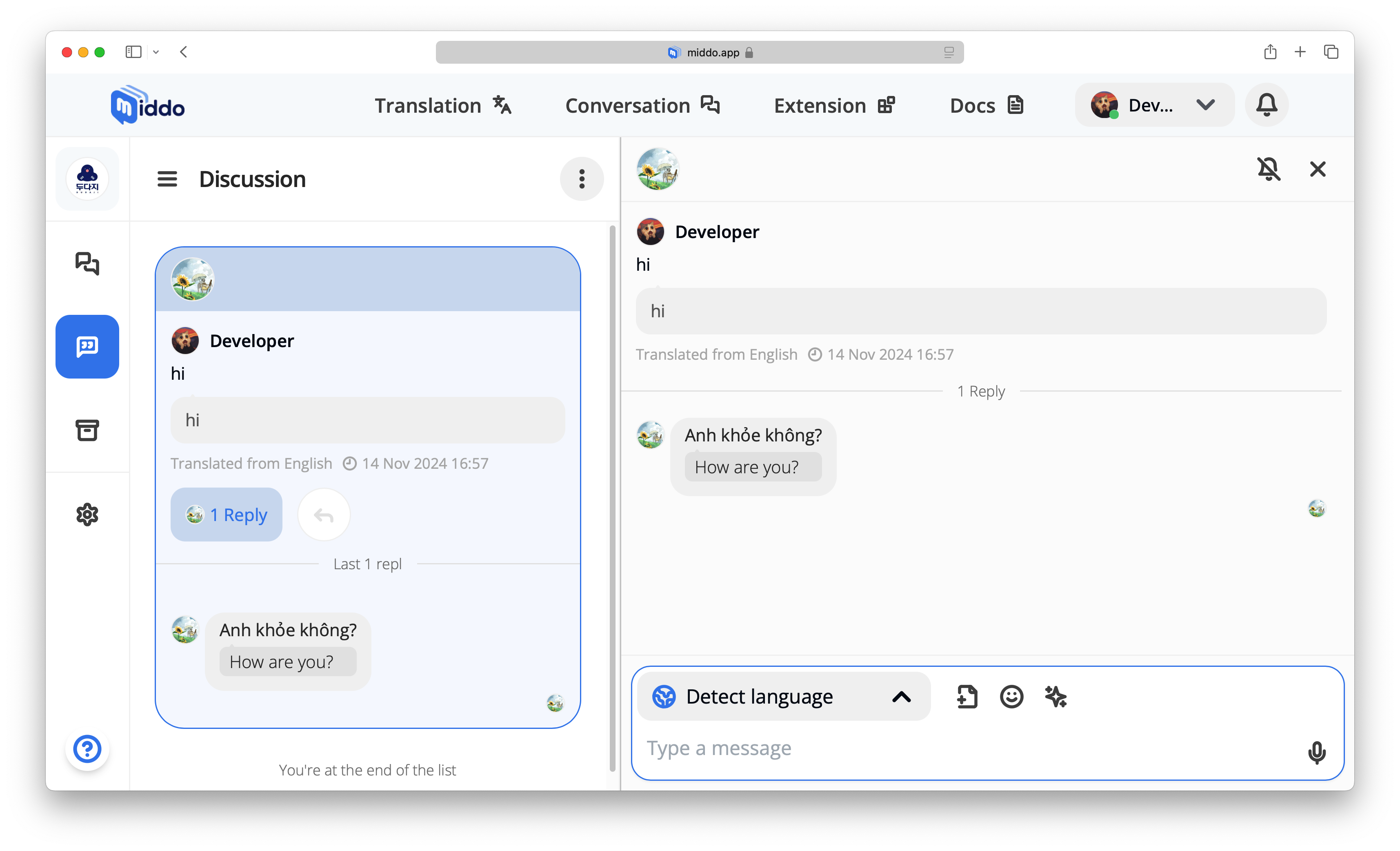Select the station avatar in sidebar
1400x851 pixels.
click(87, 179)
